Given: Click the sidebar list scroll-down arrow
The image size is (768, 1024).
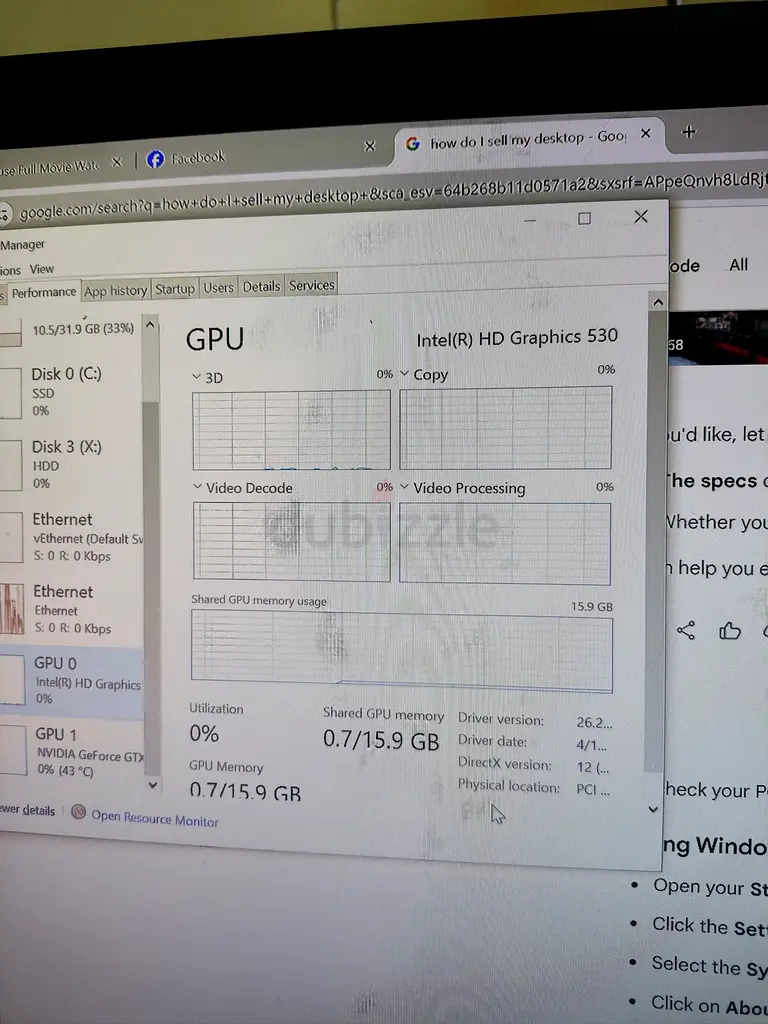Looking at the screenshot, I should (152, 784).
